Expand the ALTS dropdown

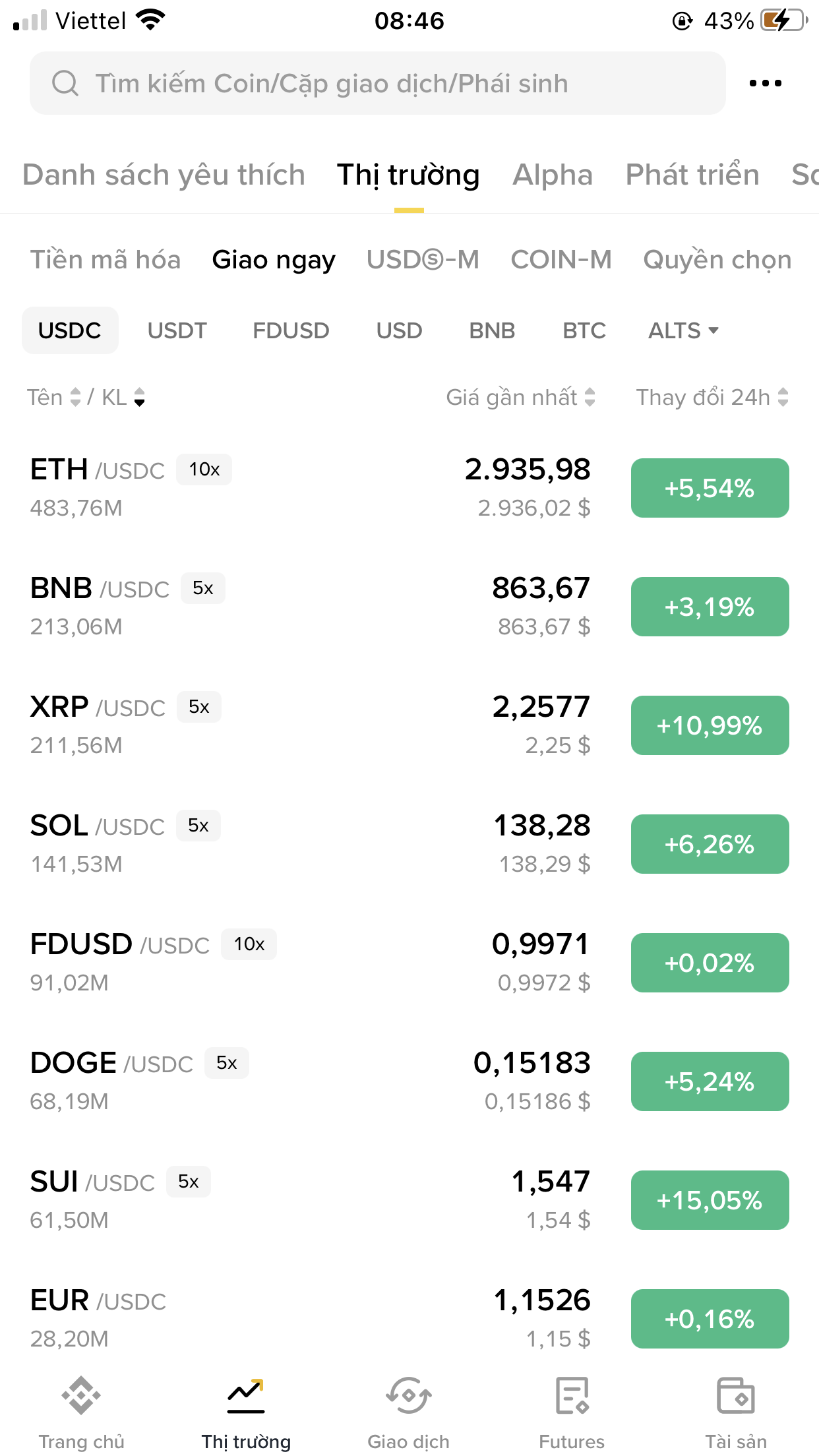[683, 330]
